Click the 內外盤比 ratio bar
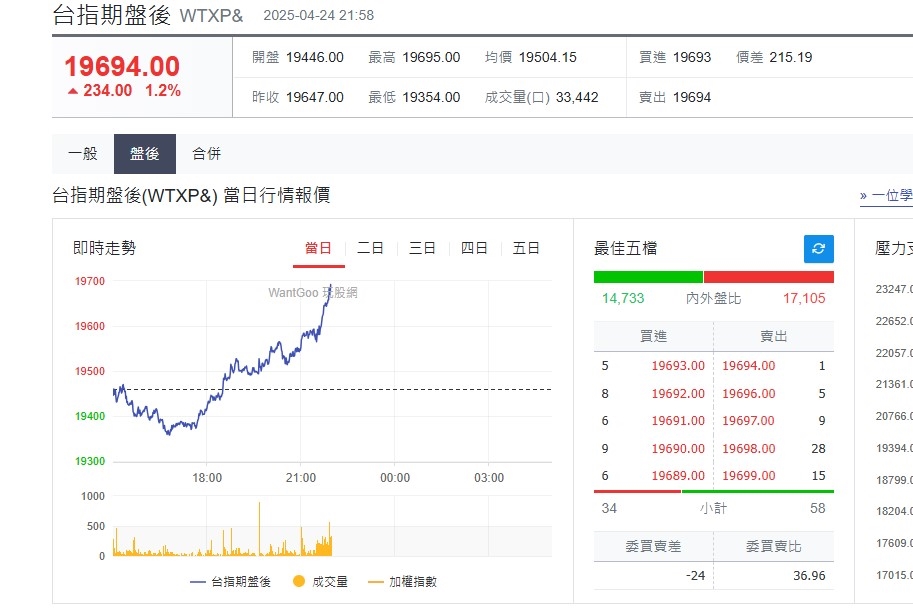Viewport: 913px width, 609px height. (x=713, y=277)
